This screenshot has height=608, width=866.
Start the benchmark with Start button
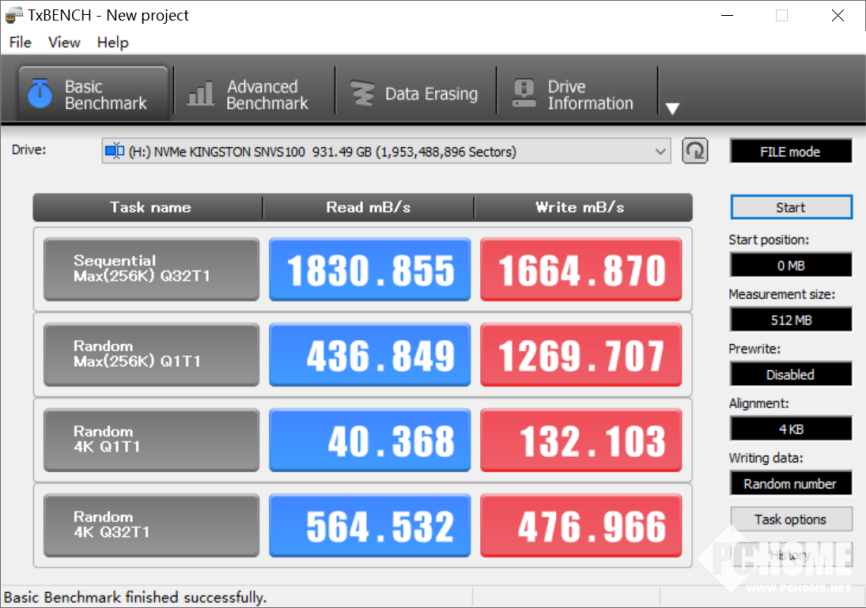[790, 207]
